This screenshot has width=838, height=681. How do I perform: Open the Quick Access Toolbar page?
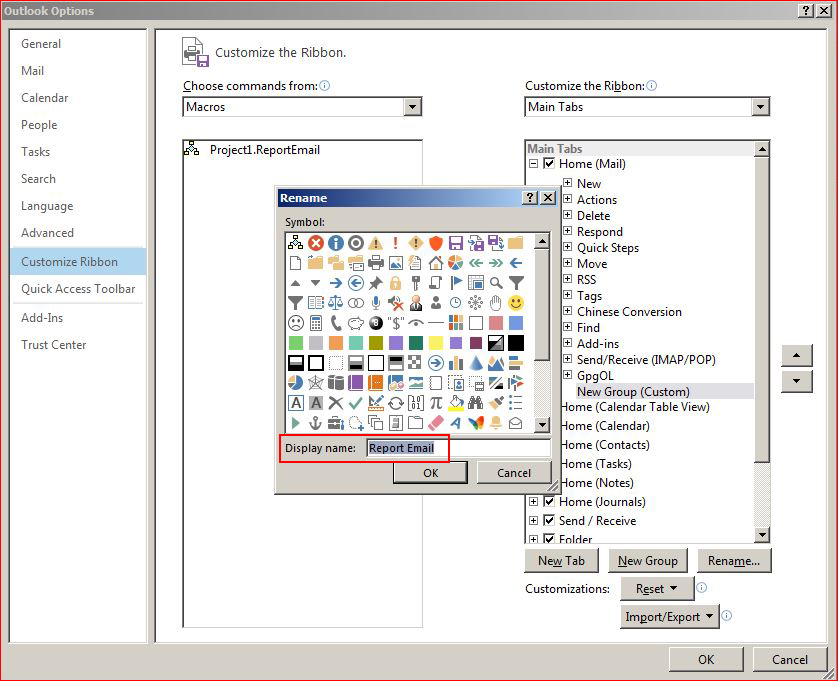pyautogui.click(x=78, y=289)
